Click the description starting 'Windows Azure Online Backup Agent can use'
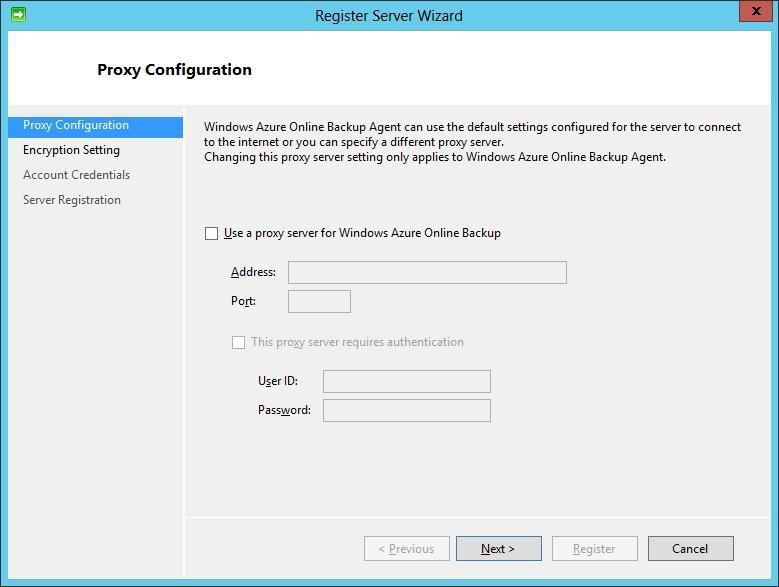This screenshot has height=587, width=779. [472, 135]
